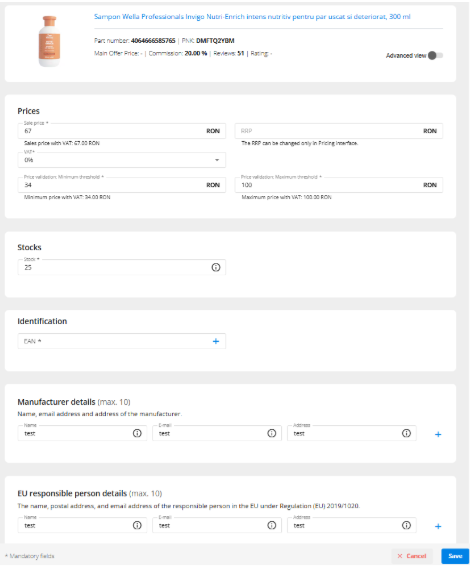Click the Stock quantity input field
470x568 pixels.
(x=122, y=267)
